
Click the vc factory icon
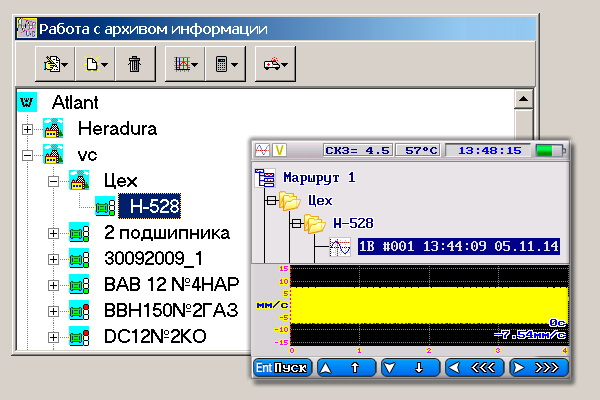click(53, 154)
